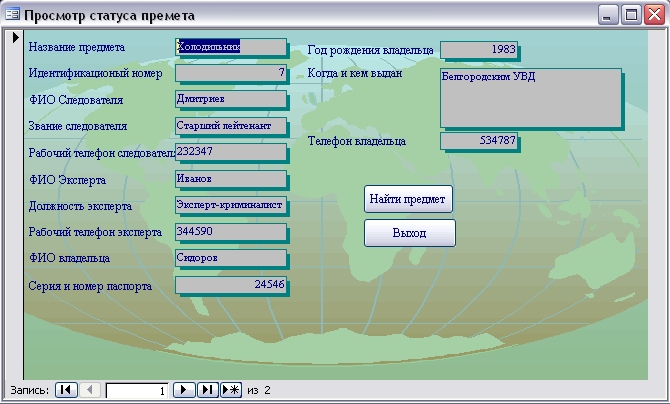Image resolution: width=670 pixels, height=404 pixels.
Task: Click the Выход button
Action: tap(410, 233)
